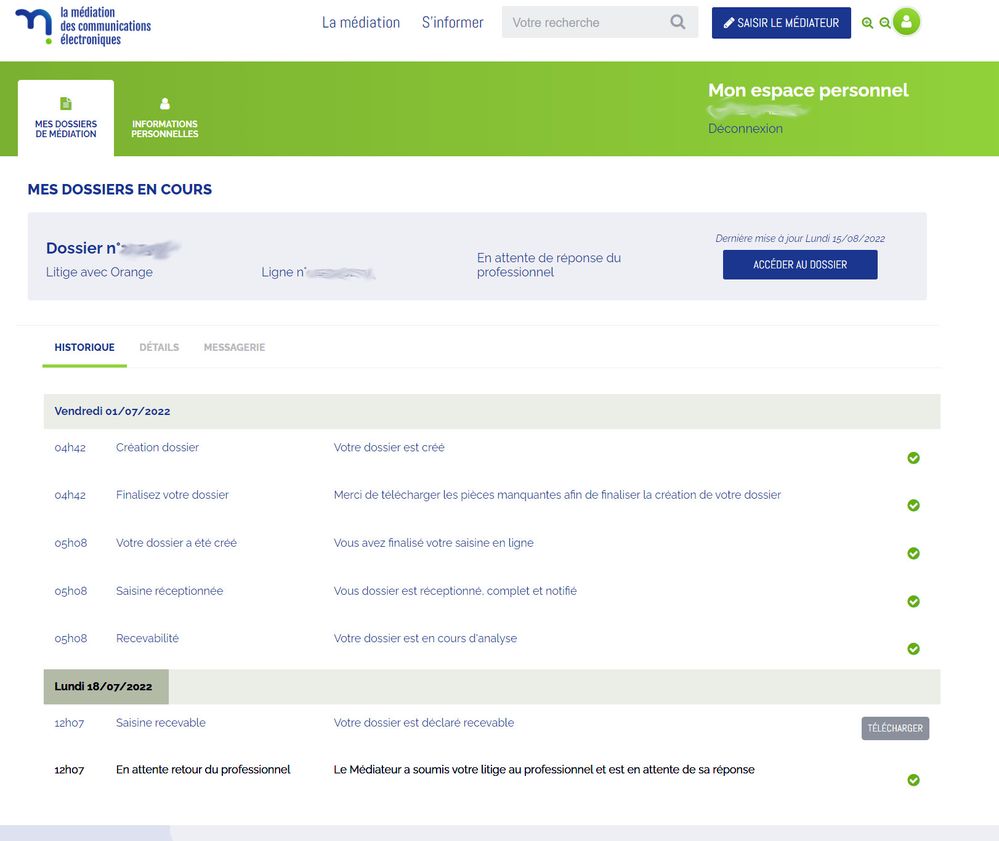The width and height of the screenshot is (999, 841).
Task: Click Dernière mise à jour Lundi 15/08/2022
Action: pos(800,238)
